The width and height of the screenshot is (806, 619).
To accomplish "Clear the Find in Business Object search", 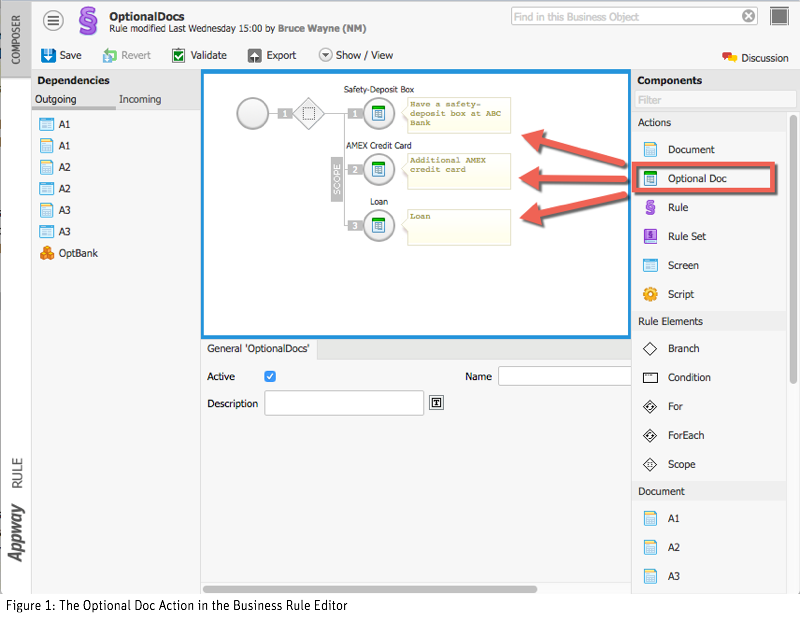I will 749,16.
